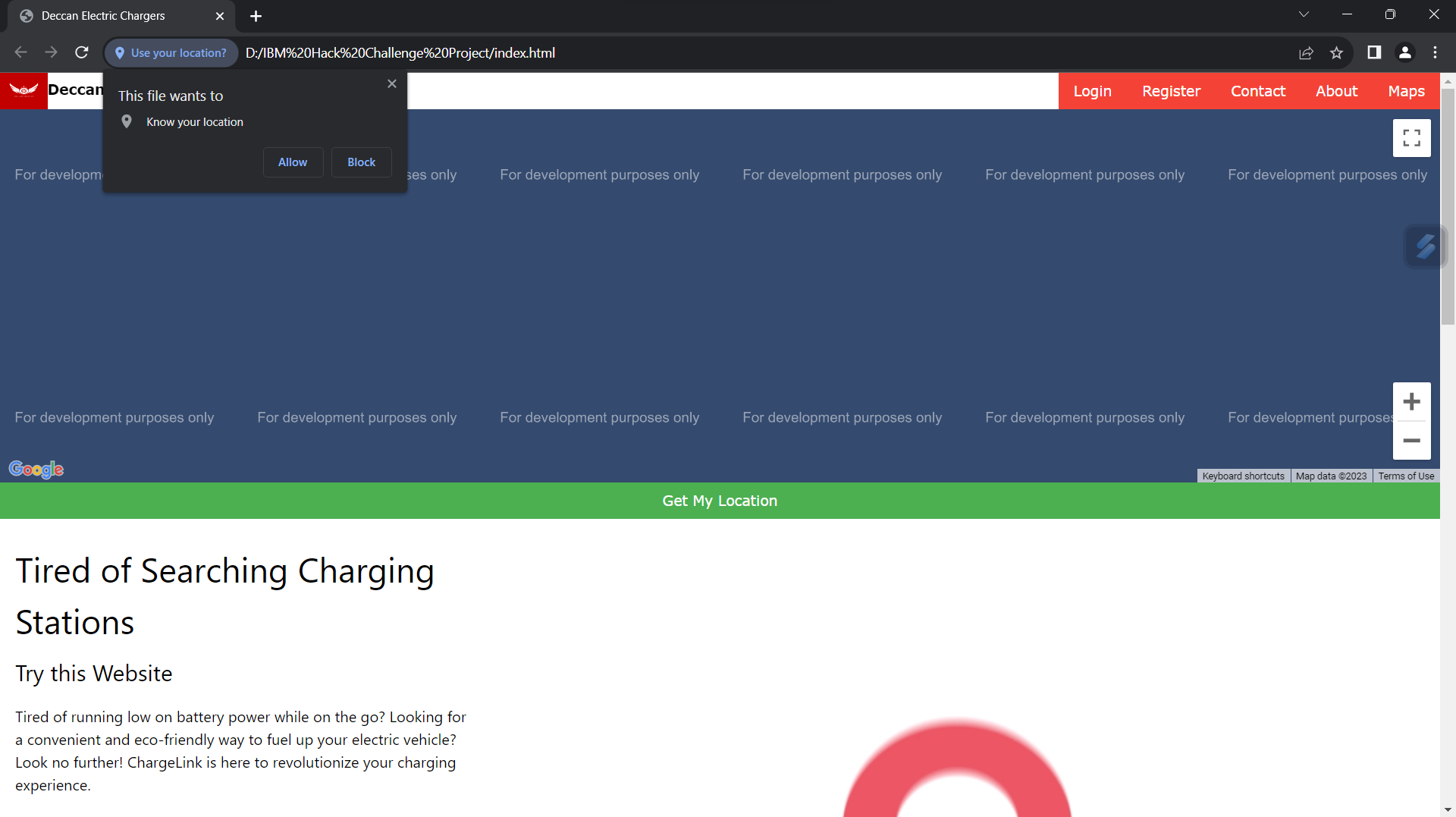Open the browser profile avatar icon

point(1404,53)
